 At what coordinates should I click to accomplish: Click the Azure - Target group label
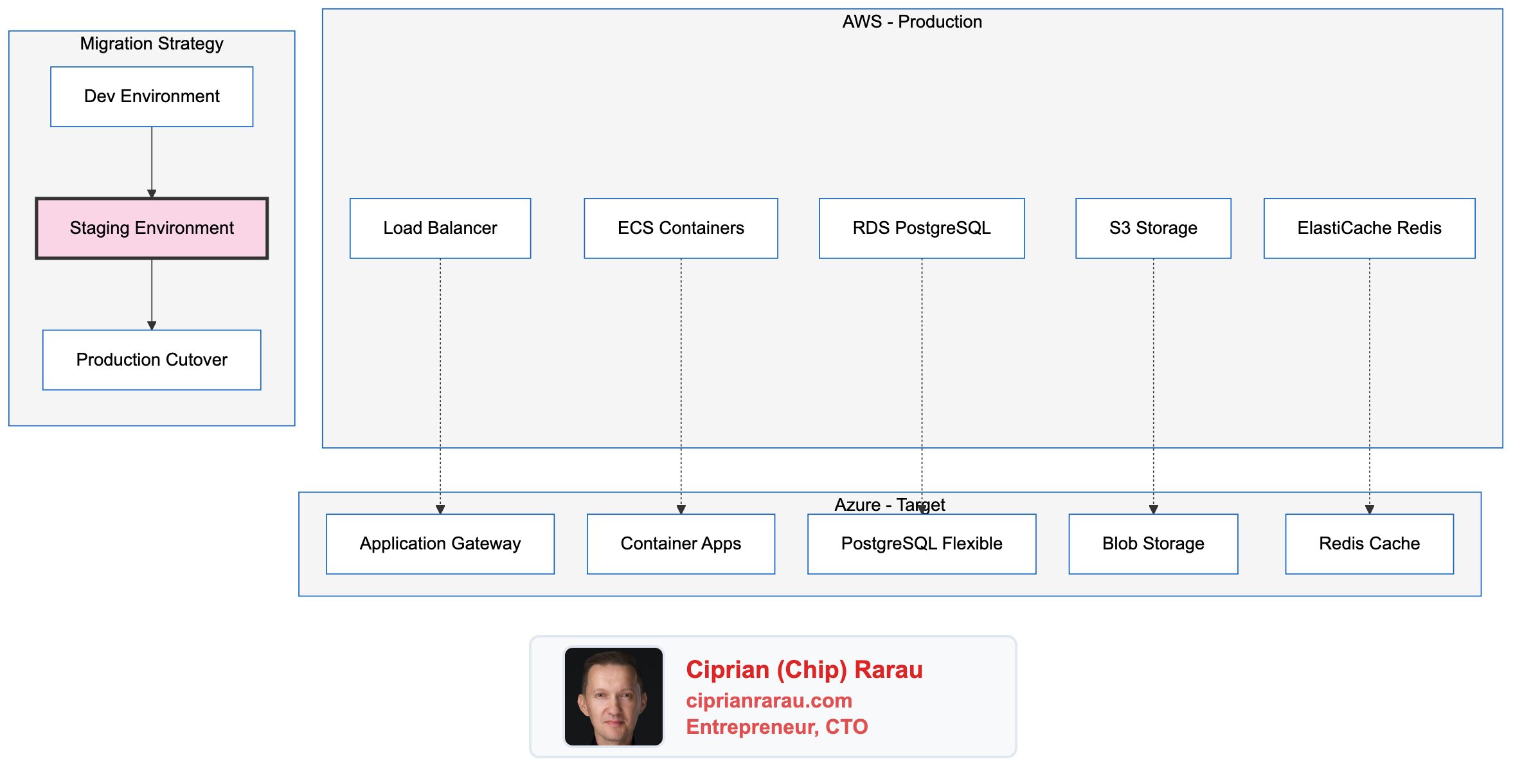[889, 505]
